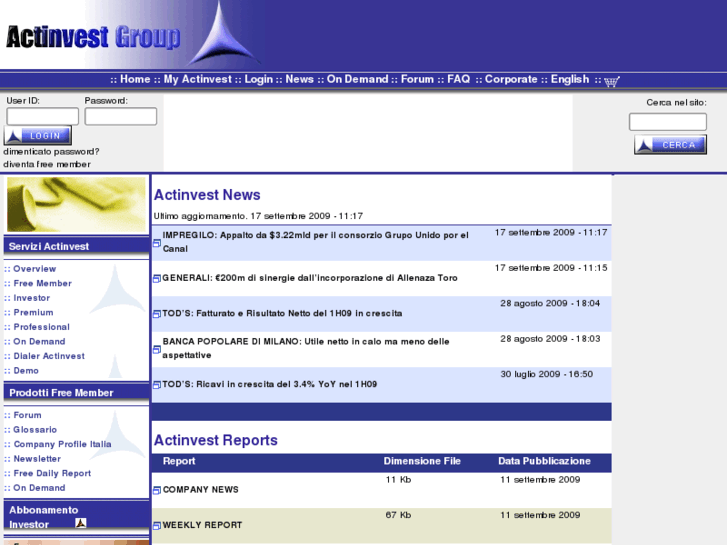Screen dimensions: 727x545
Task: Open TOD'S Ricavi in crescita headline
Action: (x=269, y=384)
